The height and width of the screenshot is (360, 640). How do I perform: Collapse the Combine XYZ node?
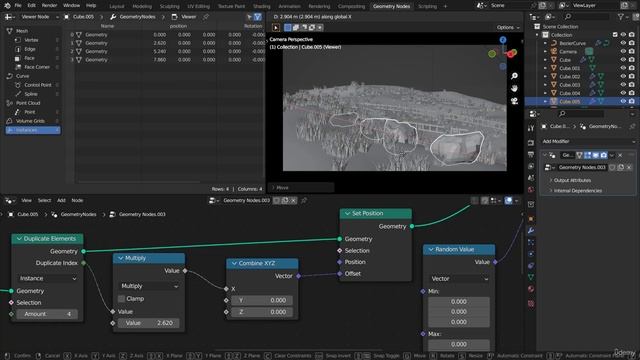(234, 263)
